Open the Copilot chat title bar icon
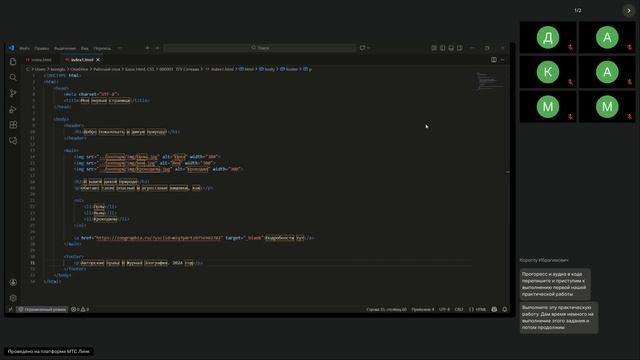 (x=362, y=48)
